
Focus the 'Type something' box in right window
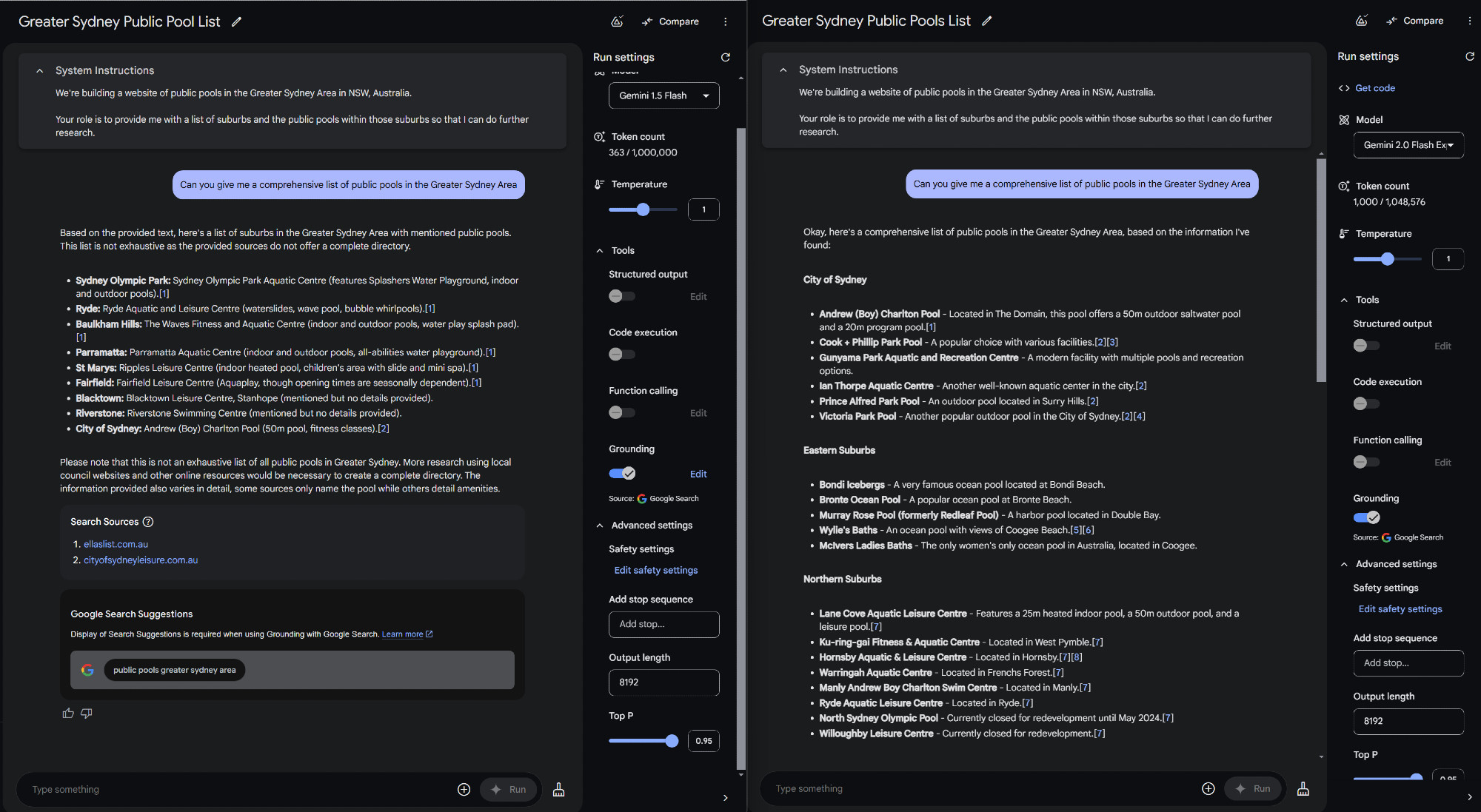[x=981, y=789]
